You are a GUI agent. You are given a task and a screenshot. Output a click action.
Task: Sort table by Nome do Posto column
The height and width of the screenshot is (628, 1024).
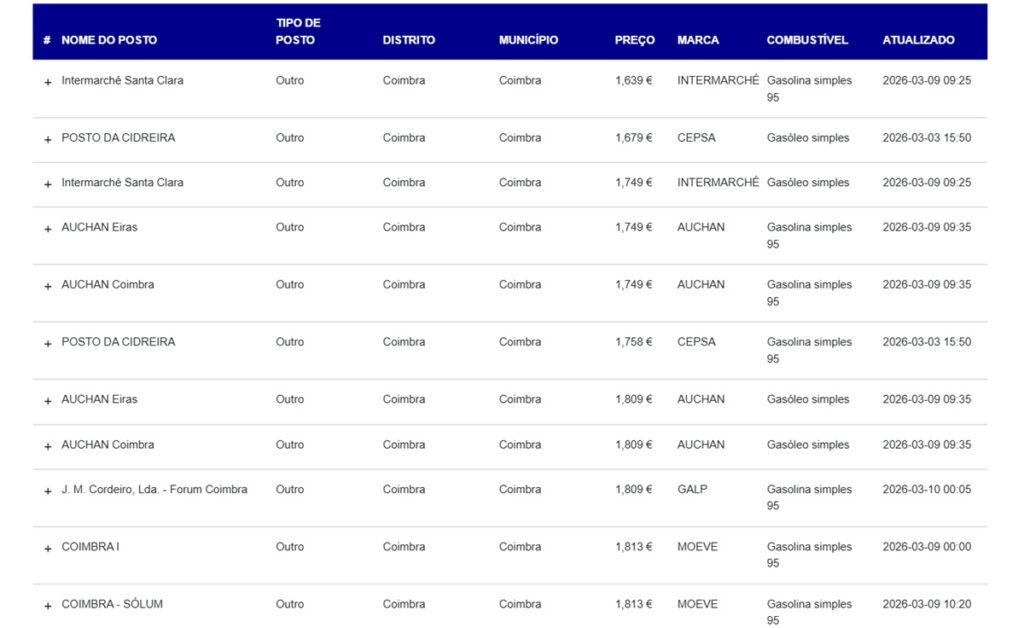[109, 40]
